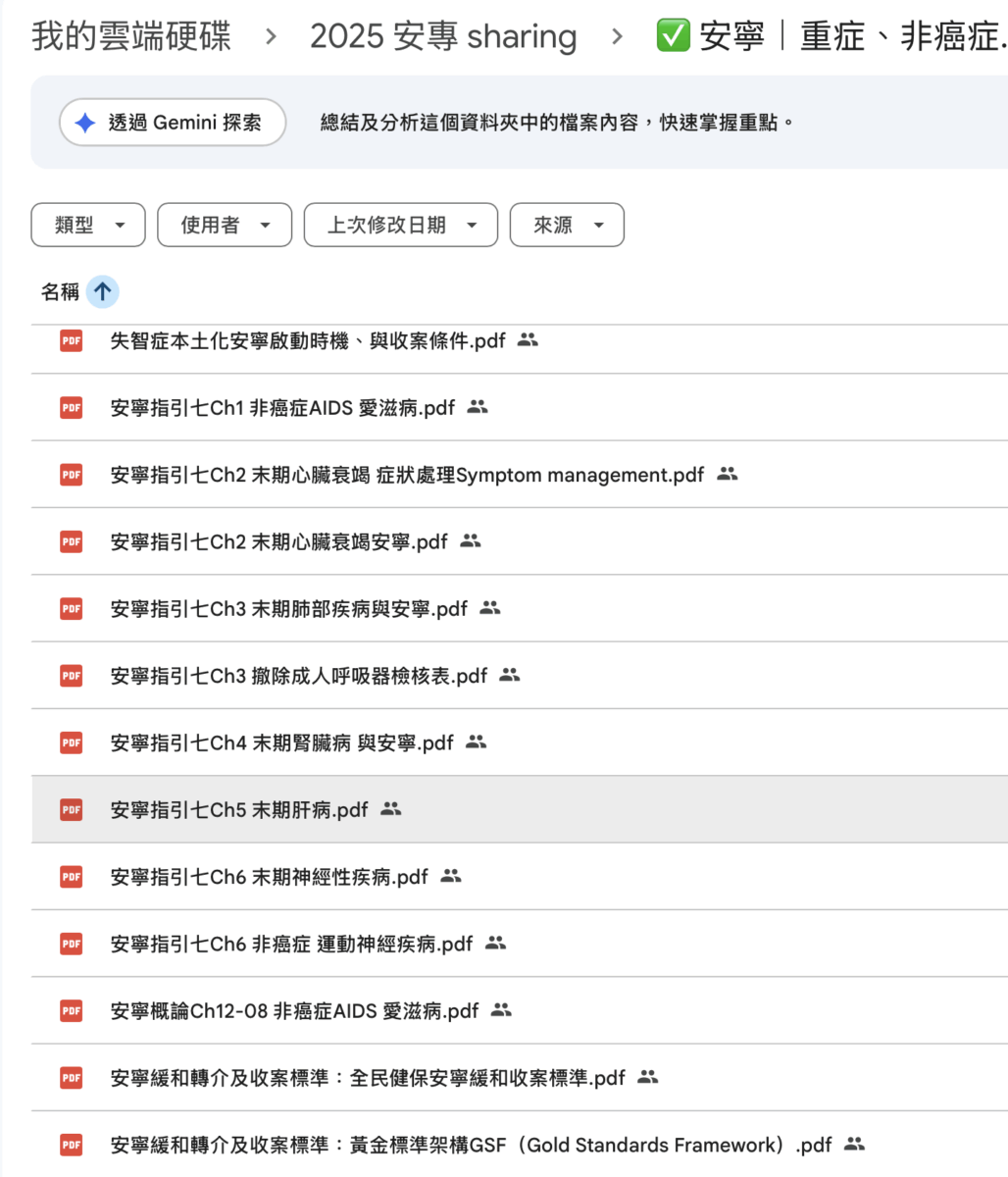Open the 類型 filter dropdown

pyautogui.click(x=88, y=226)
